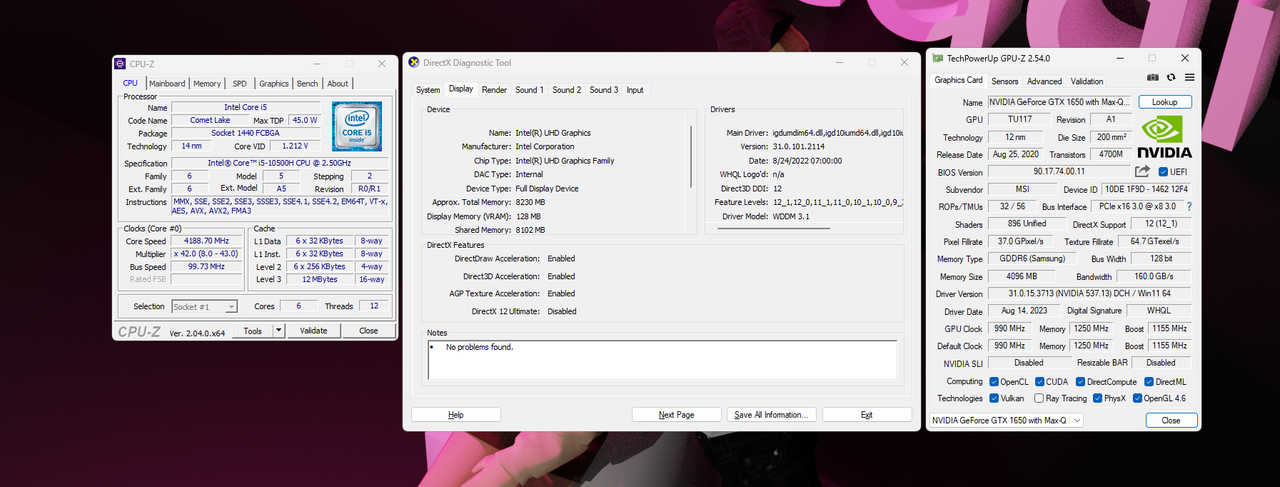This screenshot has height=487, width=1280.
Task: Open the SPD tab in CPU-Z
Action: point(240,84)
